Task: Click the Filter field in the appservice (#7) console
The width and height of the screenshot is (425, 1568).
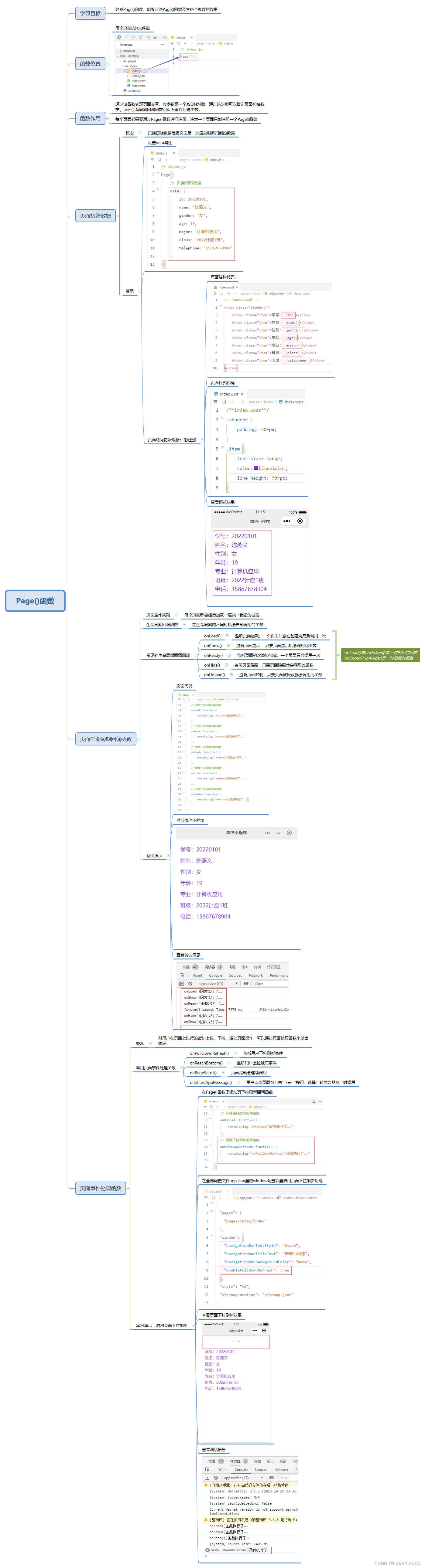Action: pos(288,1478)
